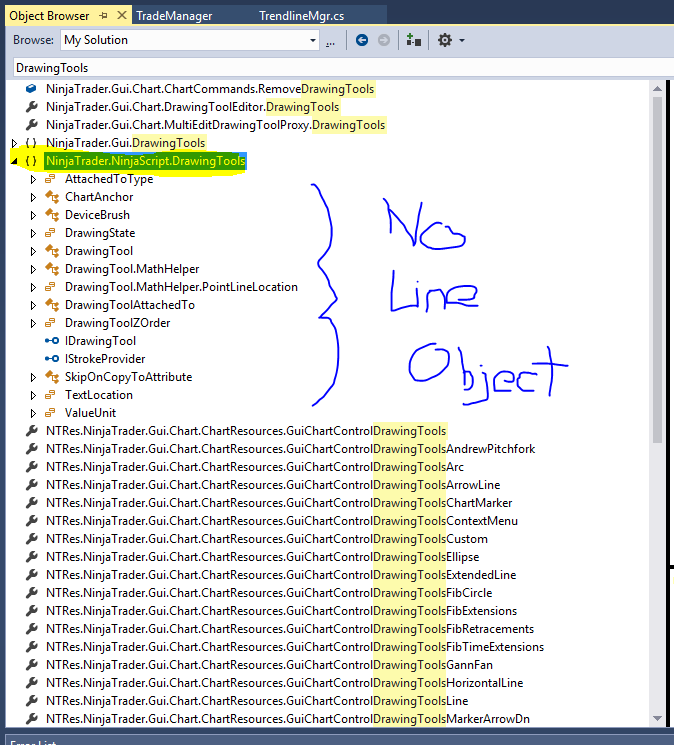Viewport: 674px width, 745px height.
Task: Toggle the Object Browser pin icon
Action: click(104, 16)
